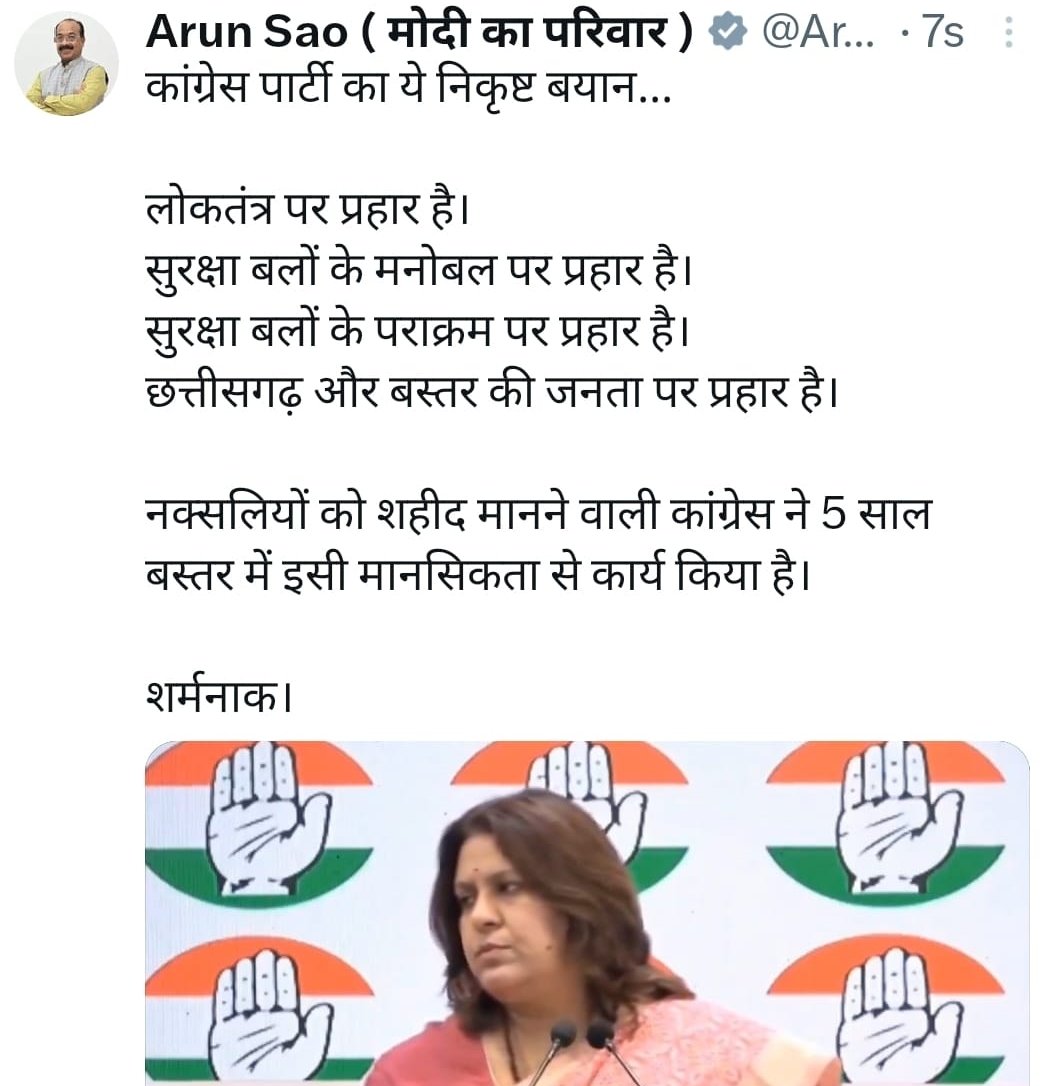Click the छत्तीसगढ़ और बस्तर की जनता line
This screenshot has width=1053, height=1086.
point(492,393)
